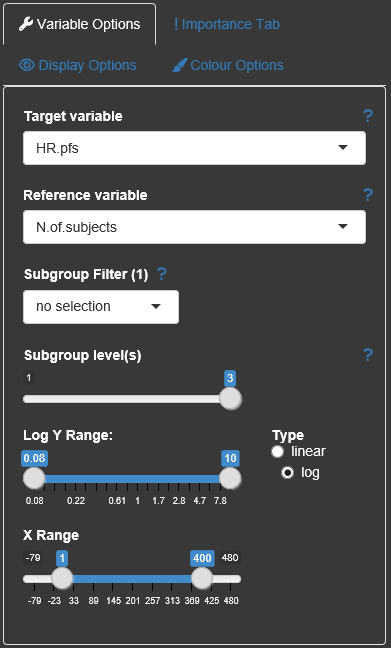The image size is (391, 648).
Task: Click the help icon beside Subgroup level(s)
Action: pos(367,355)
